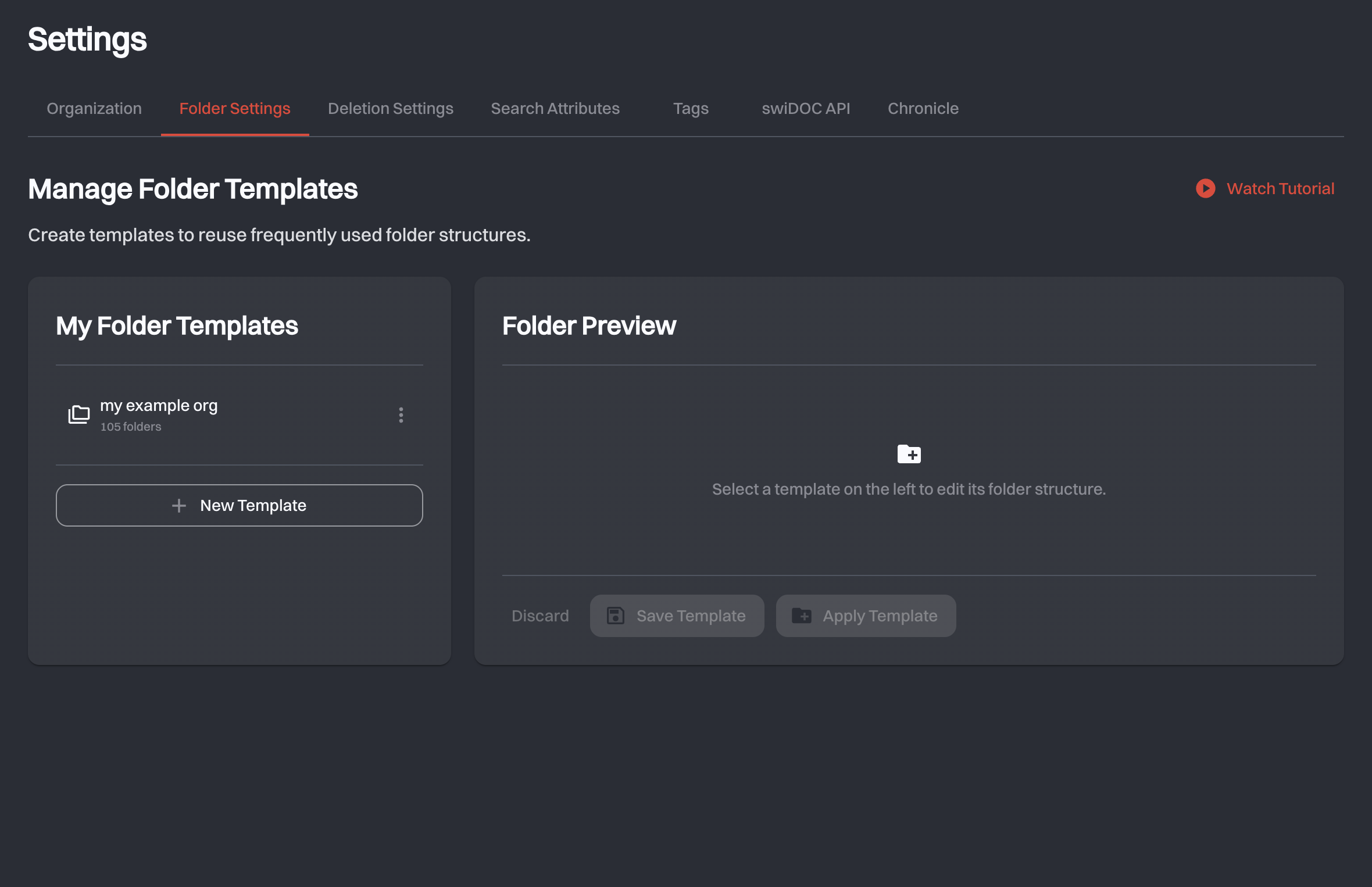The height and width of the screenshot is (887, 1372).
Task: Click the Discard button
Action: [x=540, y=616]
